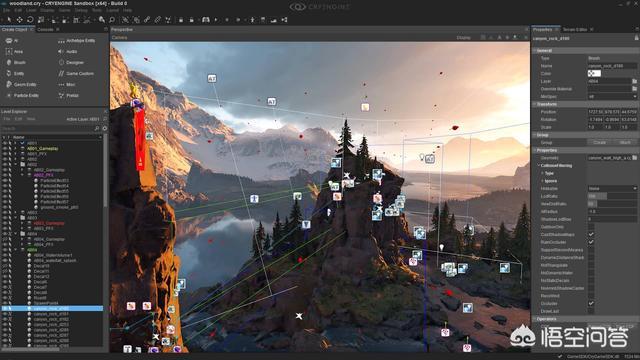Click the Color swatch in General

pos(594,73)
